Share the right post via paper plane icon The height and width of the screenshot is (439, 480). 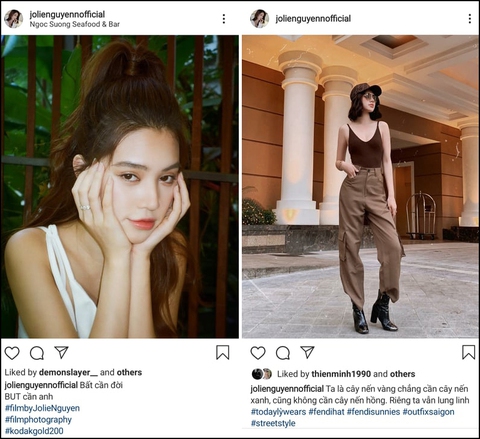click(x=307, y=352)
